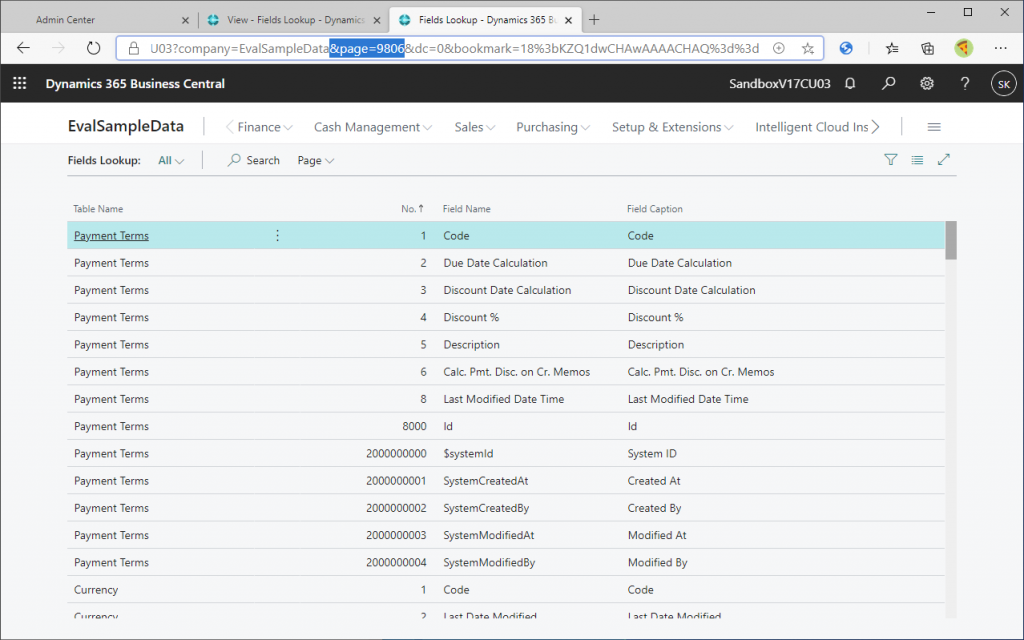The image size is (1024, 640).
Task: Select the Calc. Pmt. Disc. on Cr. Memos field name
Action: pos(517,372)
